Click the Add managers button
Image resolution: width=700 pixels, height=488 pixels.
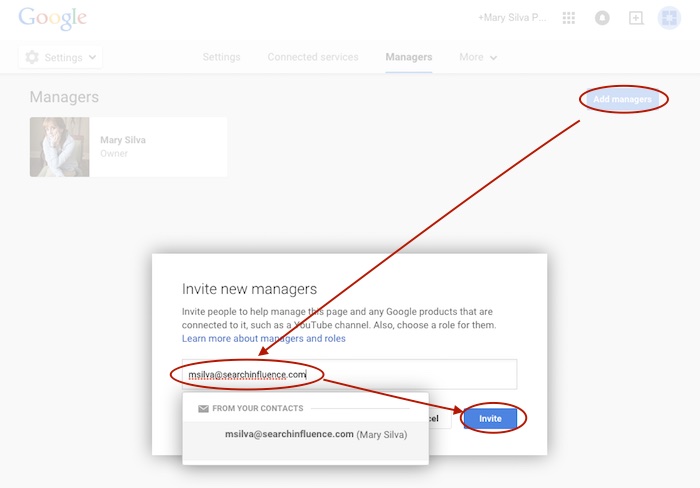coord(622,99)
